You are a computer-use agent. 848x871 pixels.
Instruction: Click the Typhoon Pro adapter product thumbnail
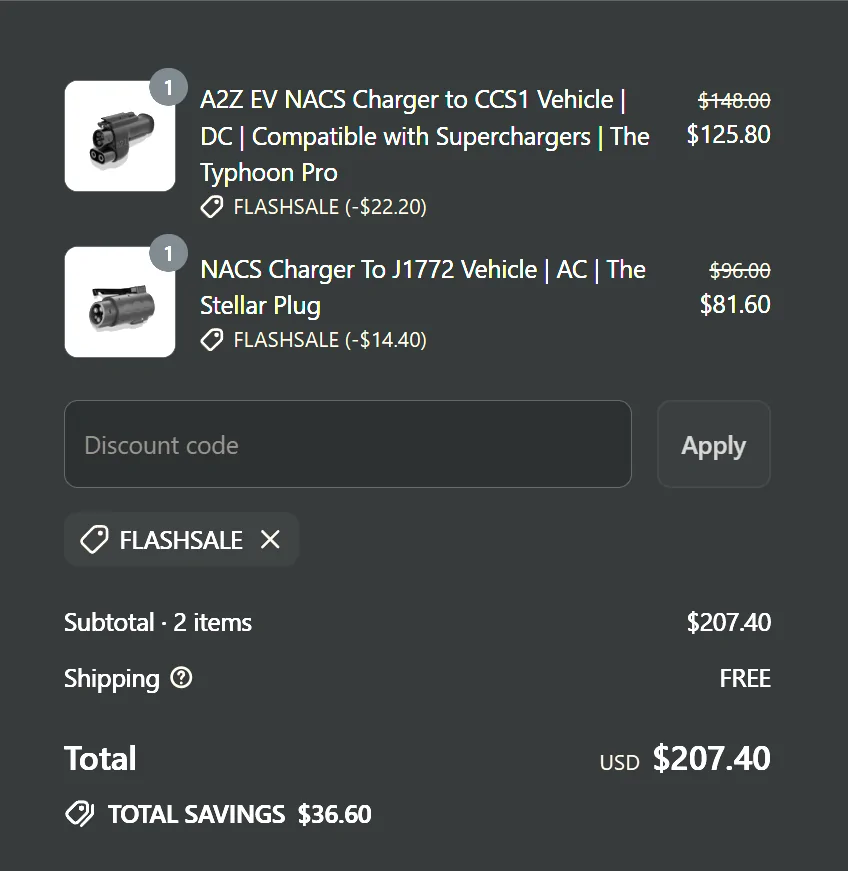coord(120,136)
